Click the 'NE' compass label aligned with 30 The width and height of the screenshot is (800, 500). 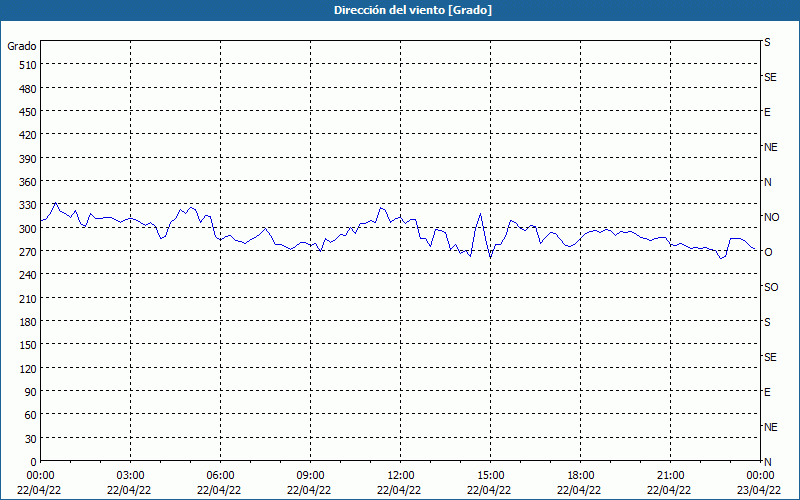coord(770,427)
